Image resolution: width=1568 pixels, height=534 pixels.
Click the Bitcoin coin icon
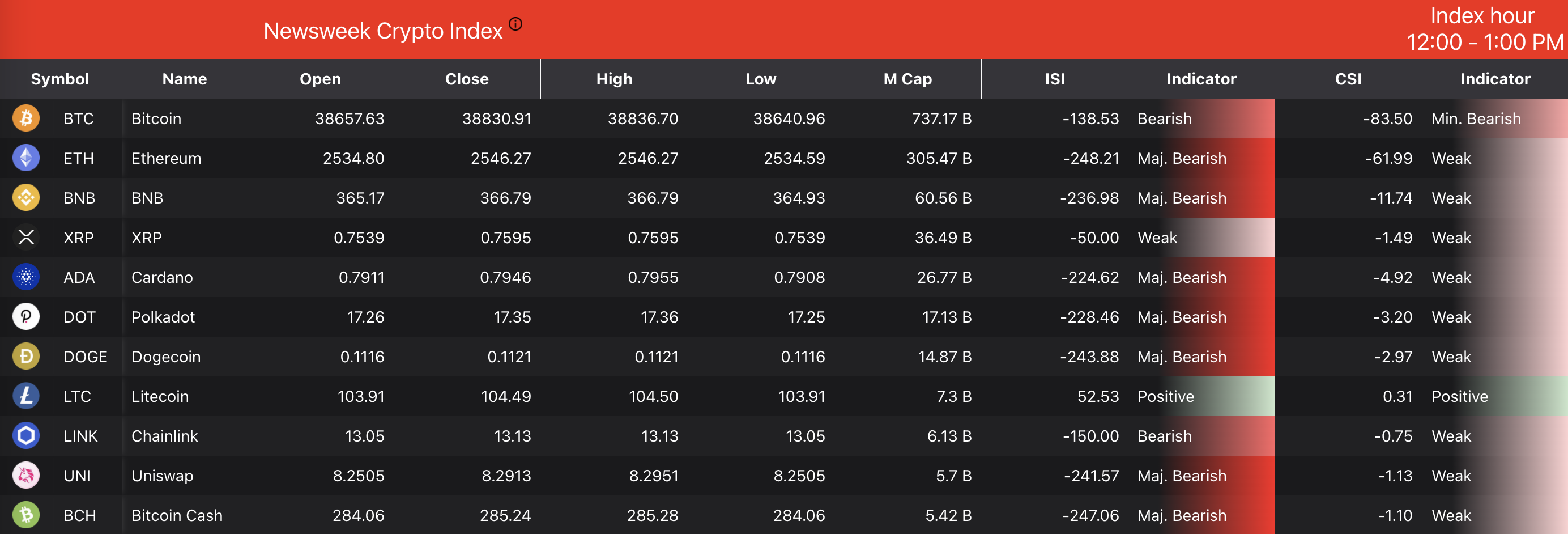tap(26, 118)
